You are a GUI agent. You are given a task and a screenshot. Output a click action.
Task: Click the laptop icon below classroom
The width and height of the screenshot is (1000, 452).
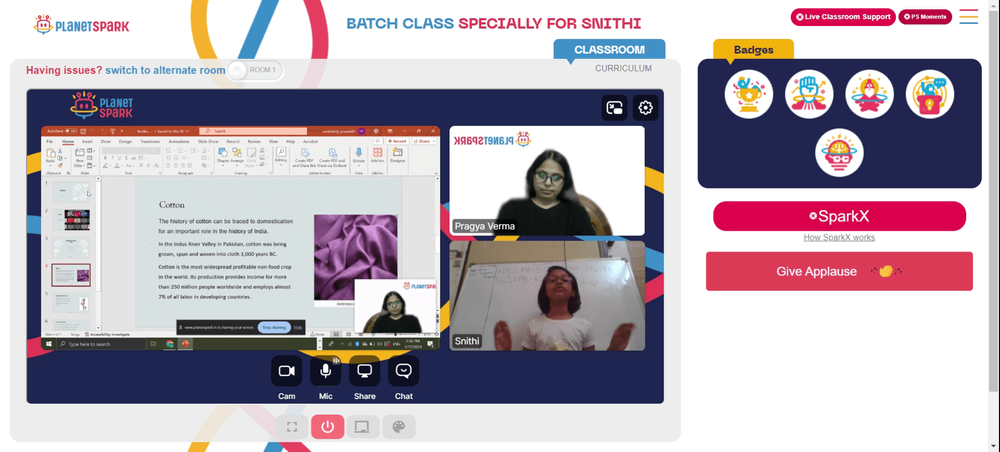click(x=363, y=426)
